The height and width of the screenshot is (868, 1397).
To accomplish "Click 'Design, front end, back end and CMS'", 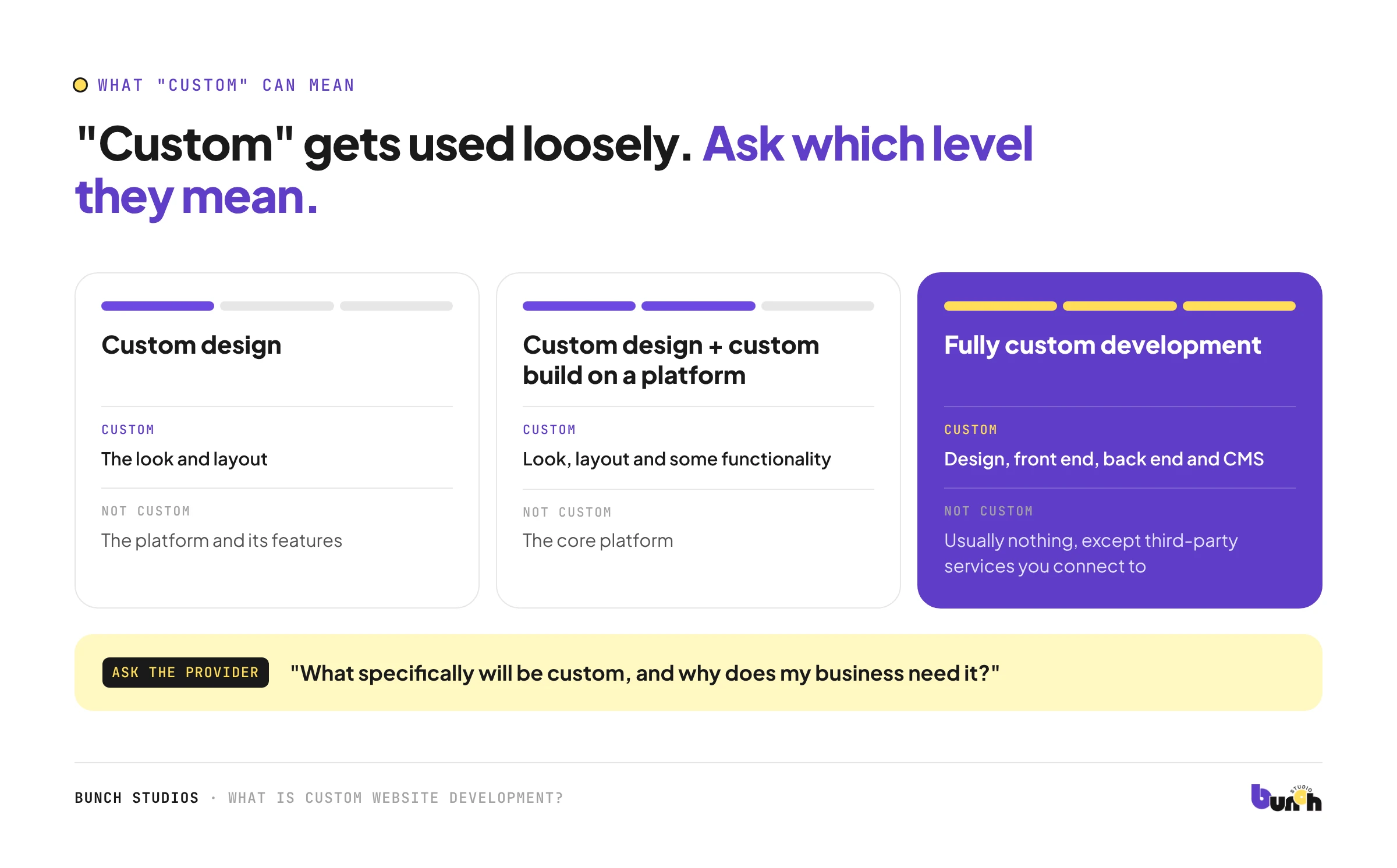I will (x=1104, y=459).
